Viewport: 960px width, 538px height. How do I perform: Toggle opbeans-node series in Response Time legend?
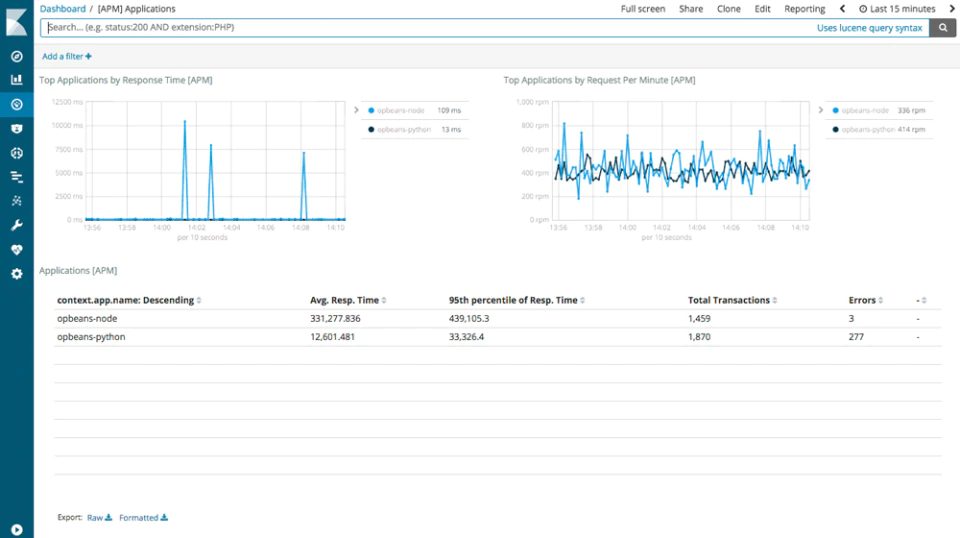coord(400,110)
